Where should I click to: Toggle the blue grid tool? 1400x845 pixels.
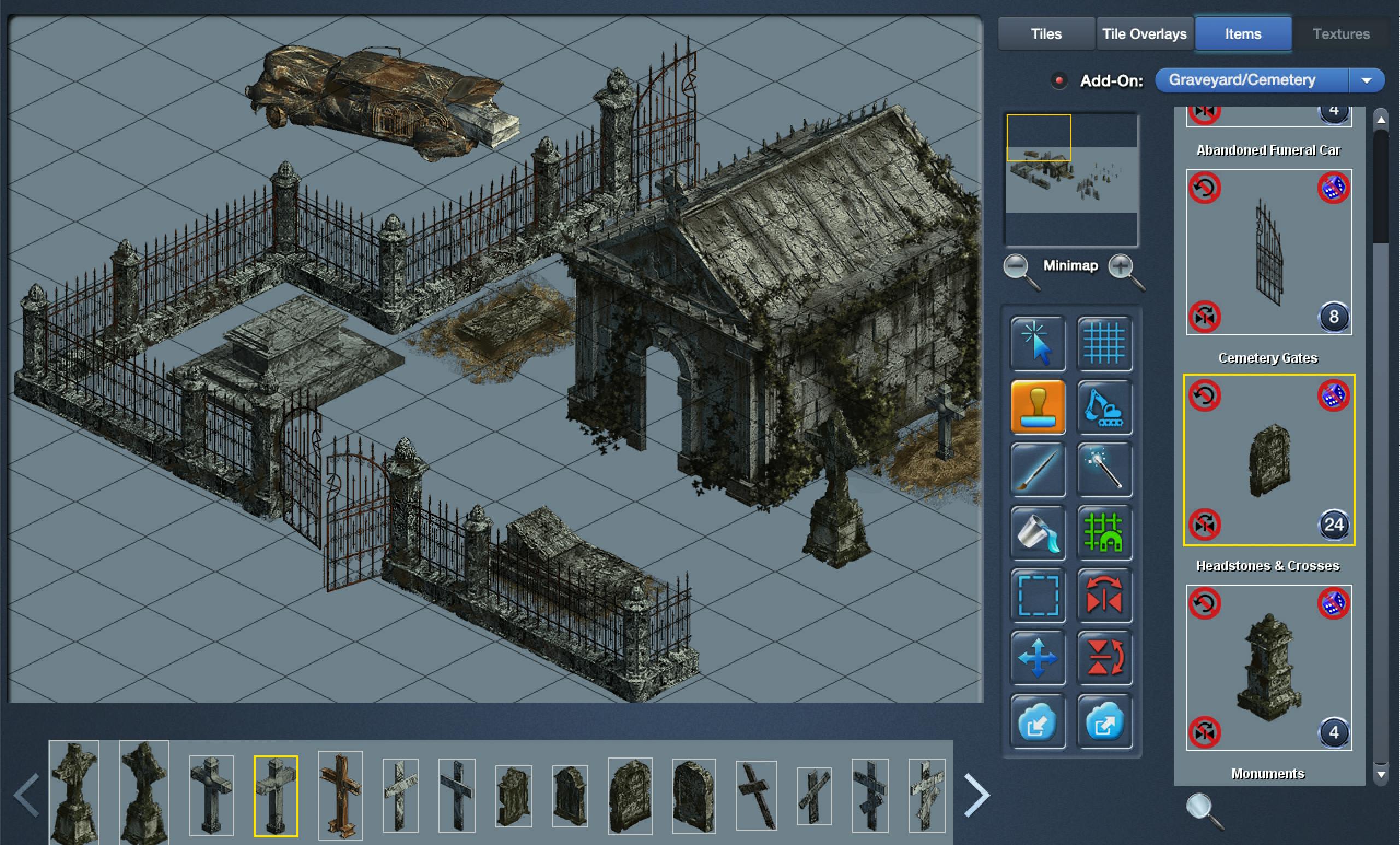tap(1104, 343)
